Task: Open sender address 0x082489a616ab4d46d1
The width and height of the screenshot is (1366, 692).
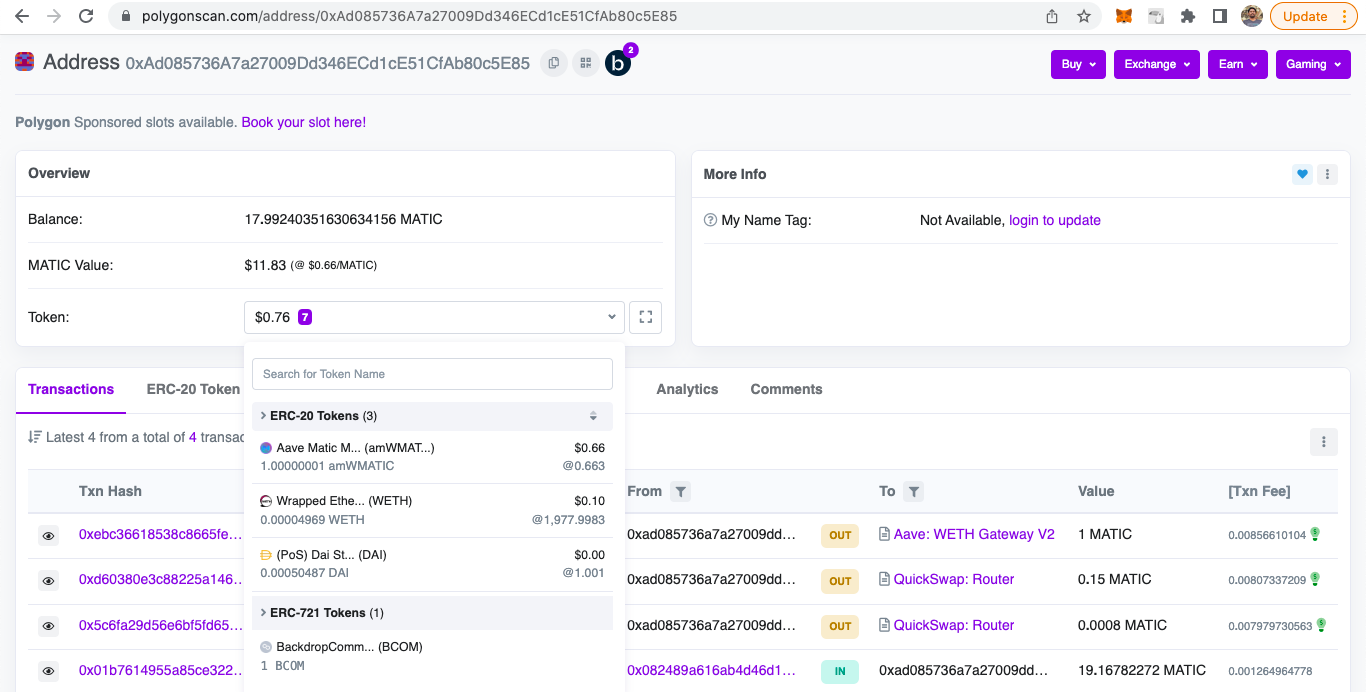Action: (x=712, y=670)
